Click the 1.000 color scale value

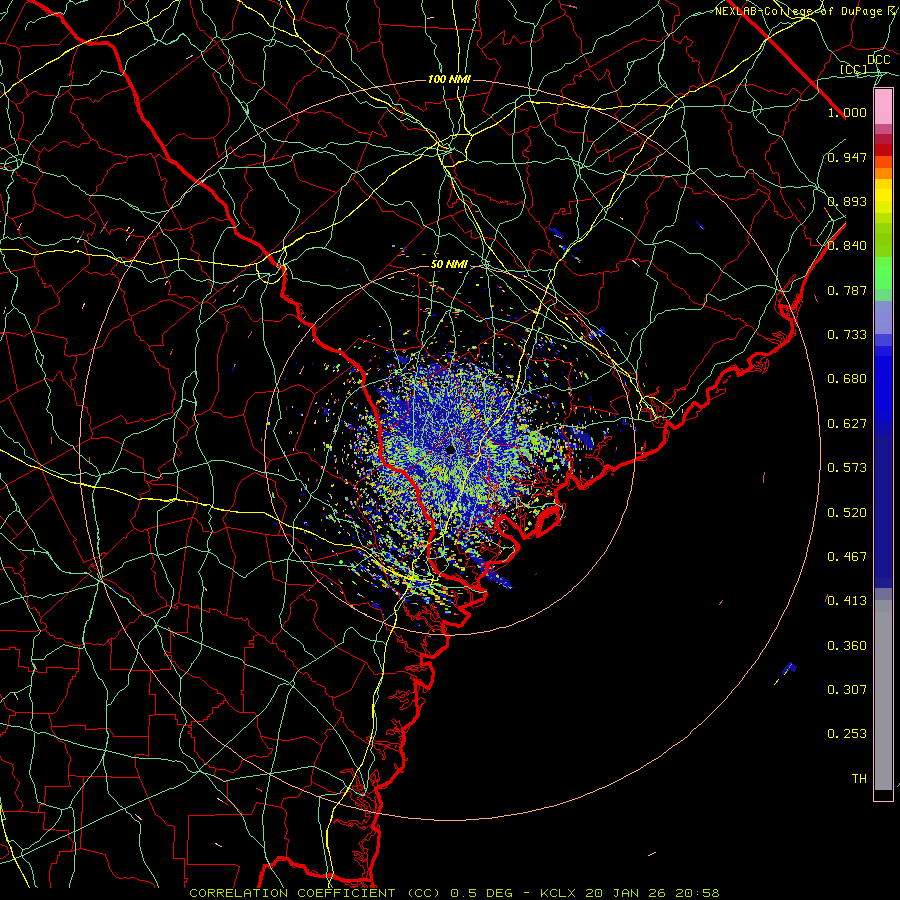tap(847, 112)
